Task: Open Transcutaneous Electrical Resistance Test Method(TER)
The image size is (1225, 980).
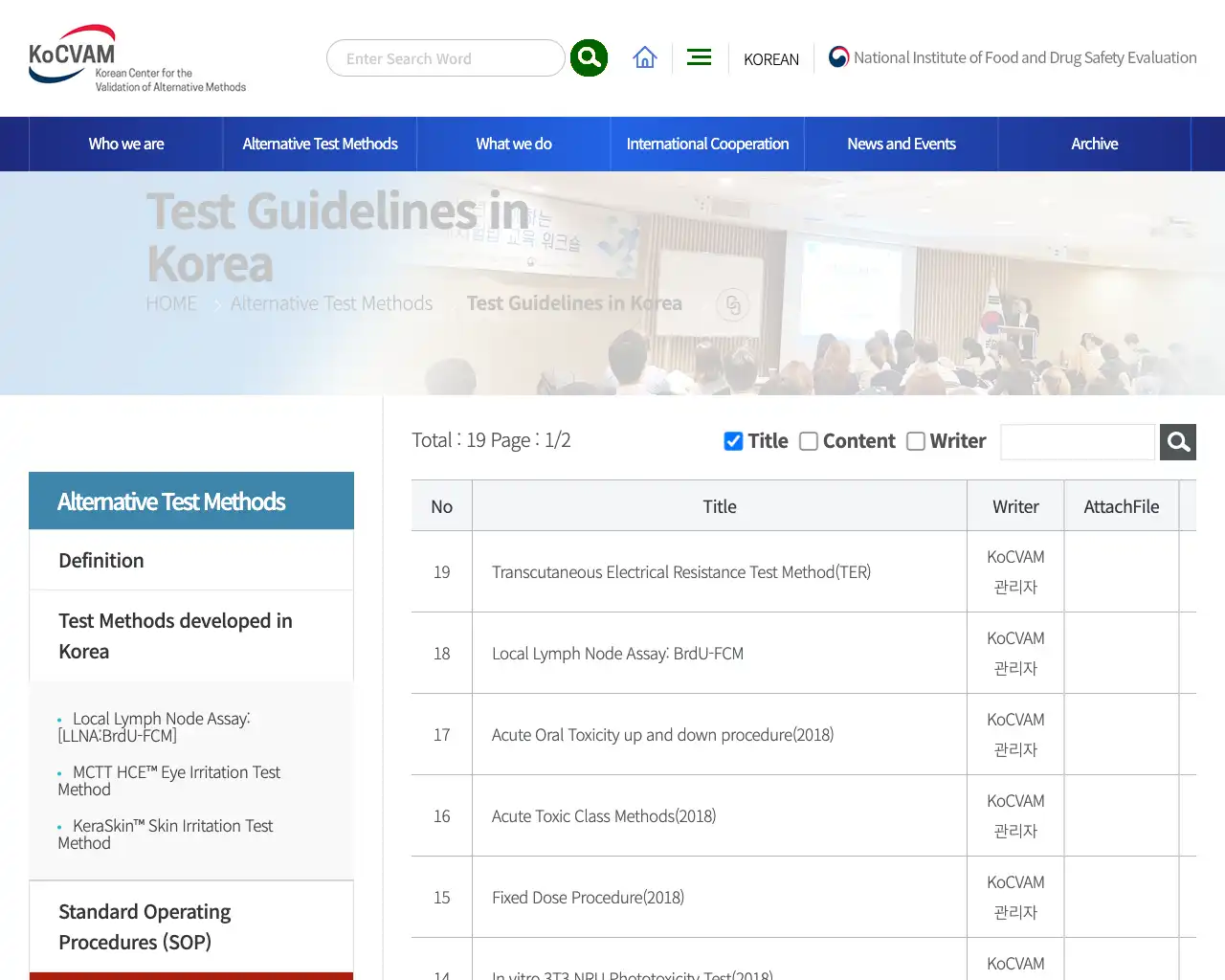Action: click(x=681, y=572)
